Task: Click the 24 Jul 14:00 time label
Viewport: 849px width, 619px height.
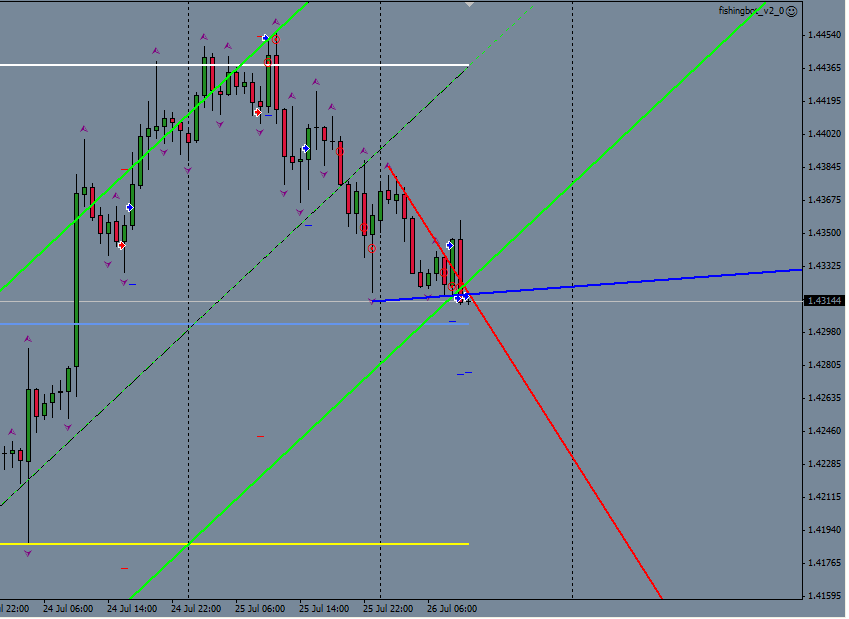Action: 132,609
